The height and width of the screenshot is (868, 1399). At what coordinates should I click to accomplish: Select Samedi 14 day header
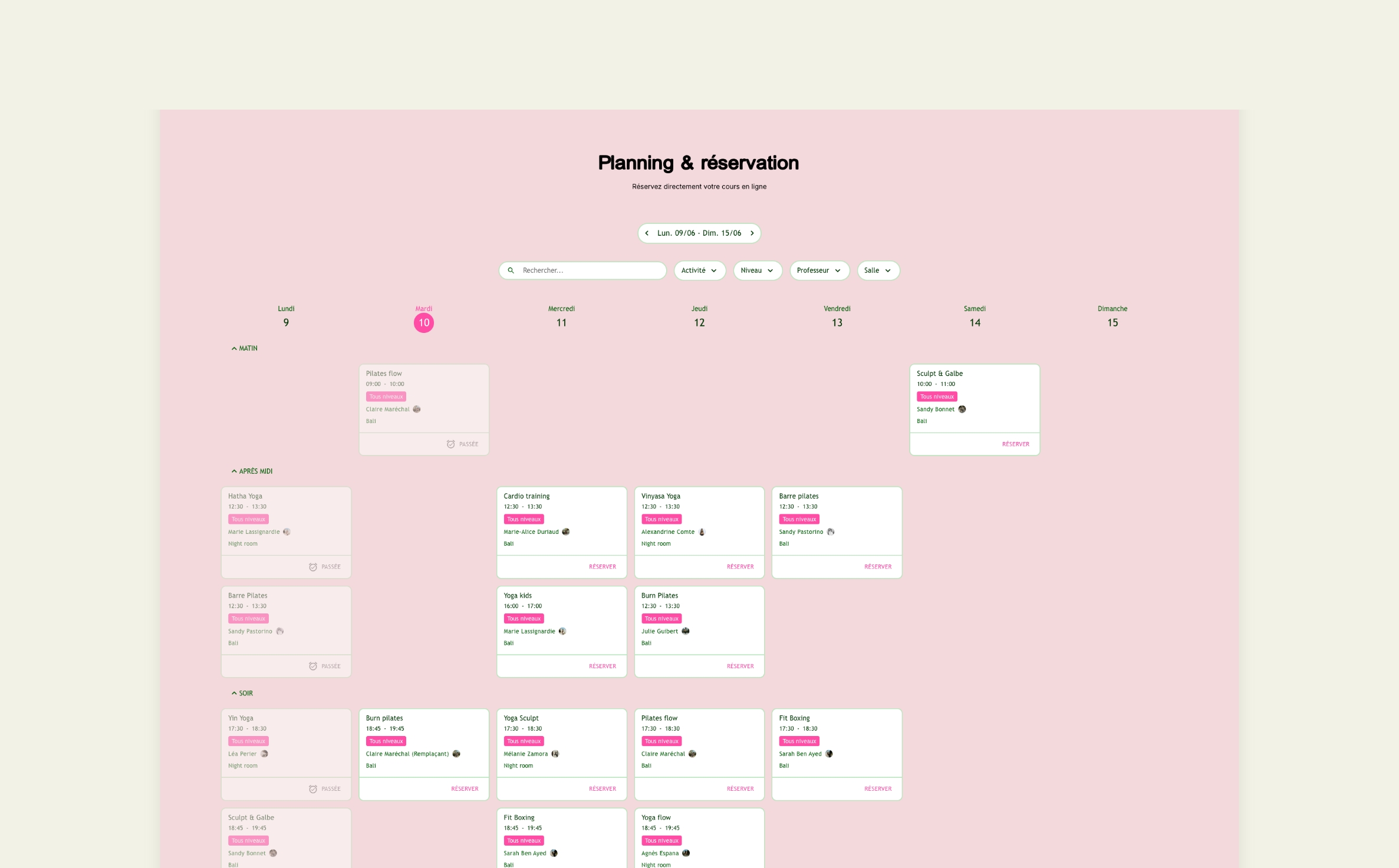[975, 318]
